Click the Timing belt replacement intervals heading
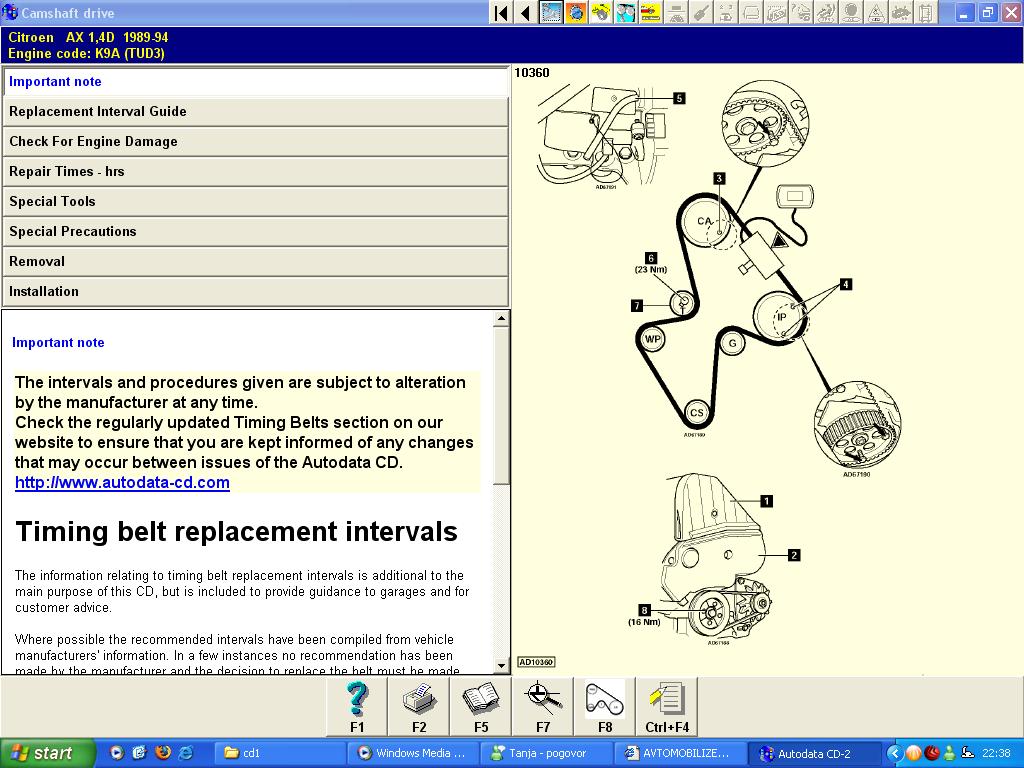1024x768 pixels. pos(236,532)
